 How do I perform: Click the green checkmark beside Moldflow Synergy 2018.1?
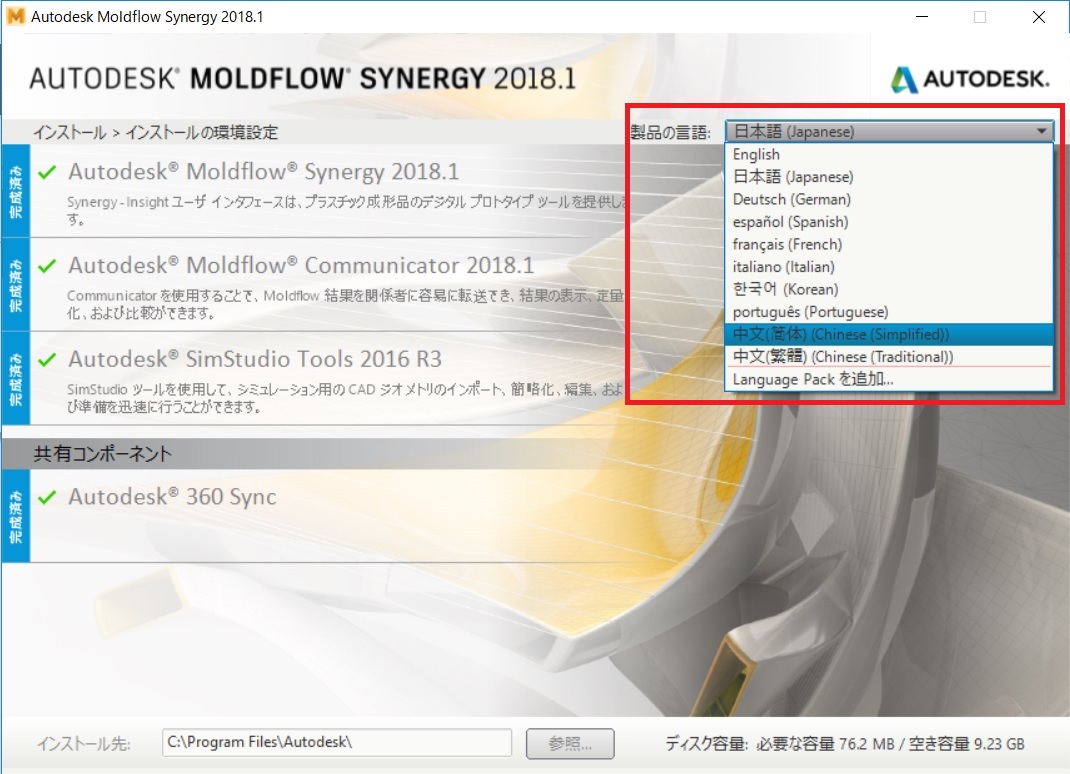(x=47, y=172)
